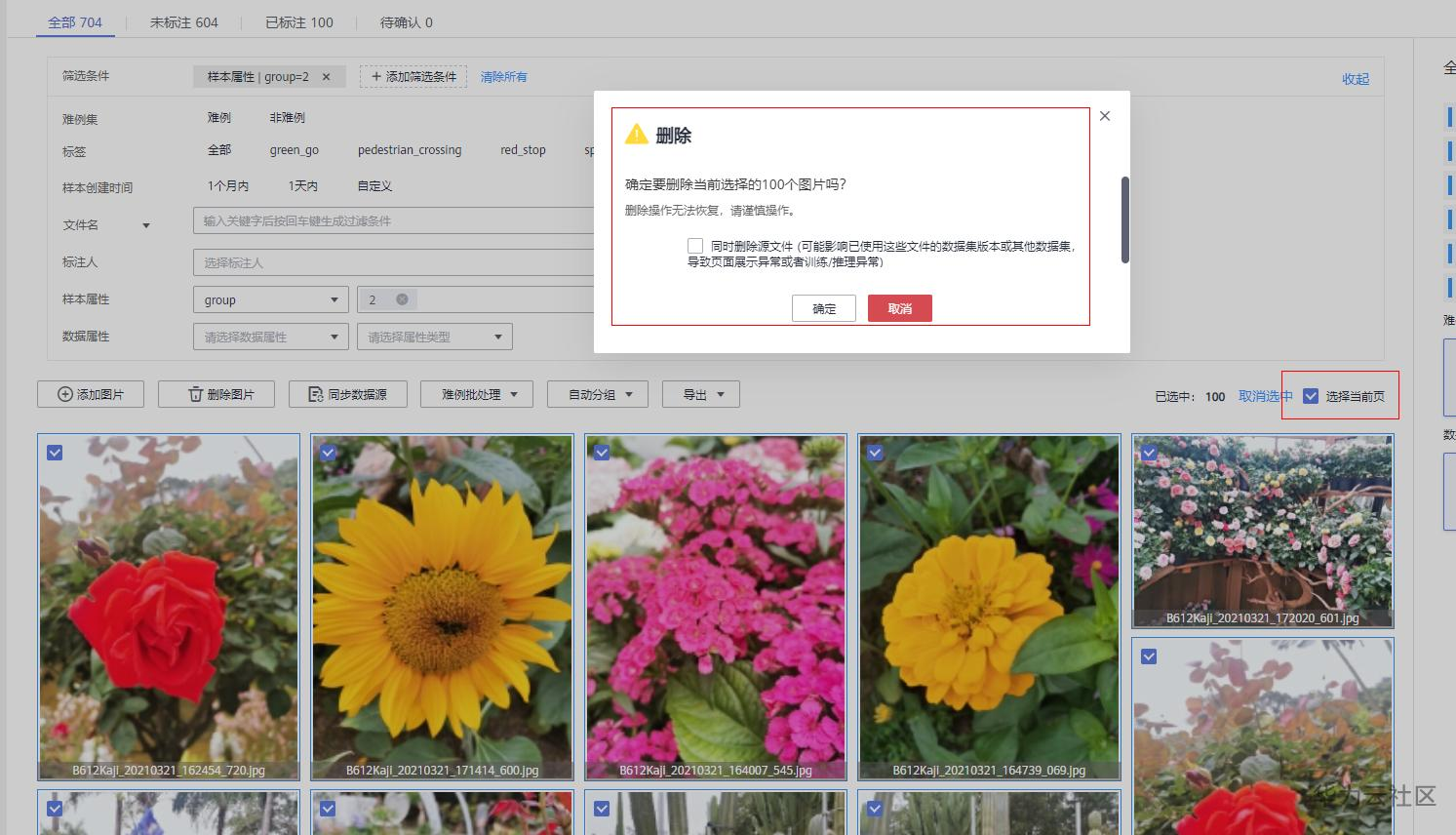The width and height of the screenshot is (1456, 835).
Task: Clear the sample attribute value 2
Action: click(x=401, y=299)
